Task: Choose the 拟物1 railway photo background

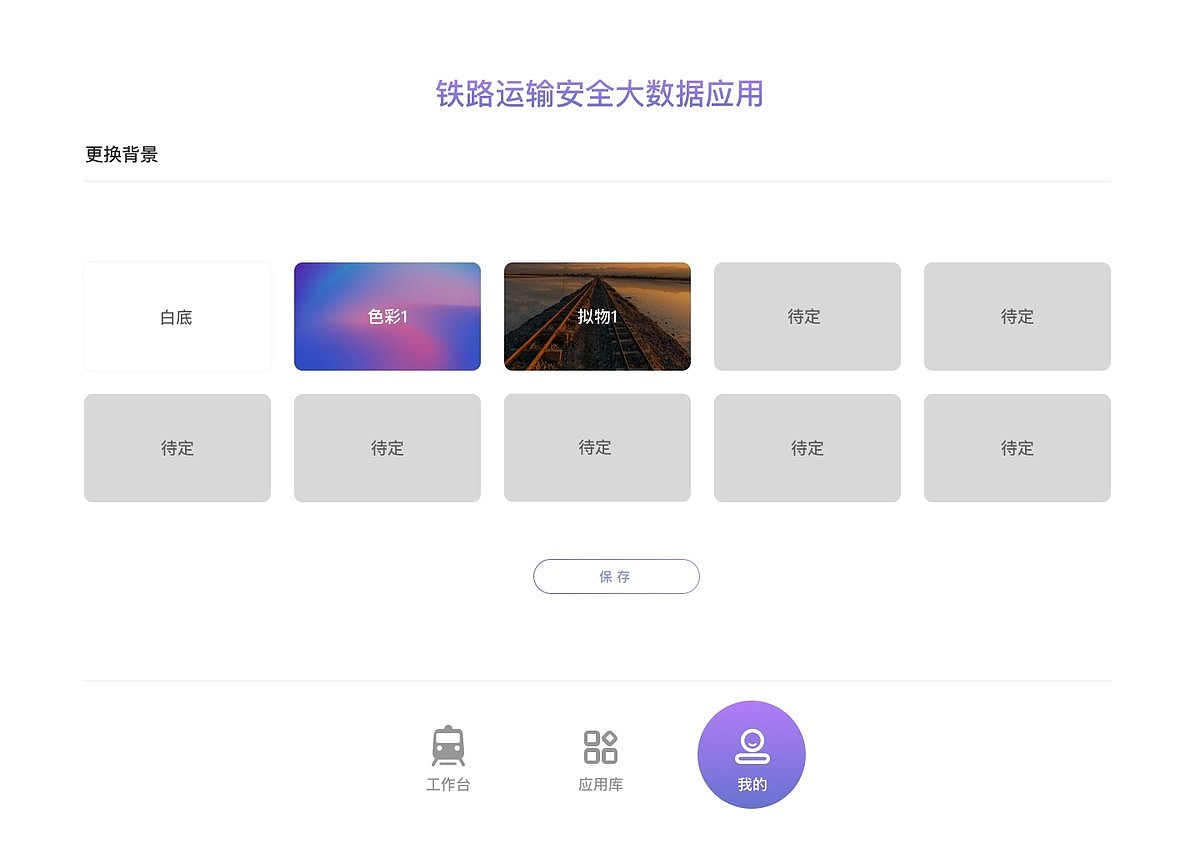Action: (597, 316)
